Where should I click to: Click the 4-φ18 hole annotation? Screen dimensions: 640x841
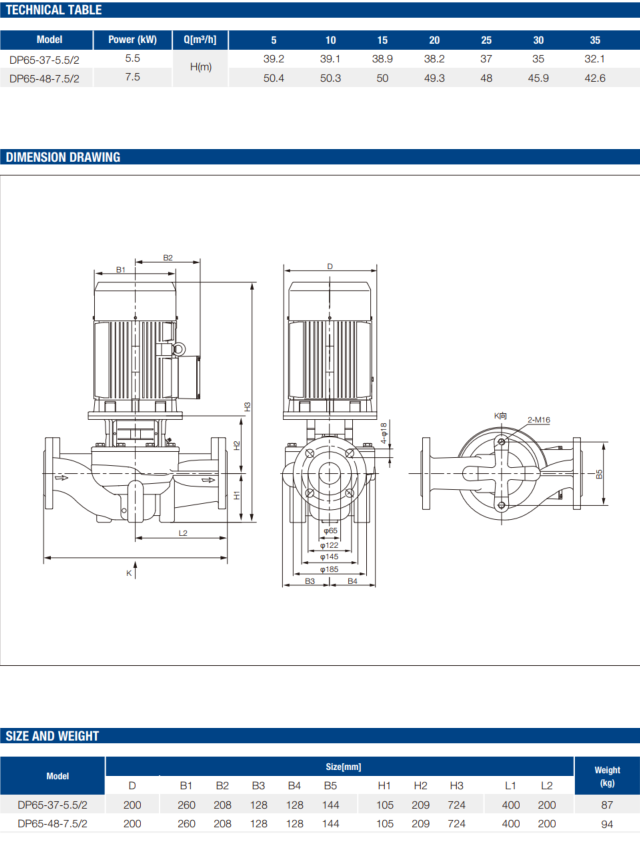point(383,434)
